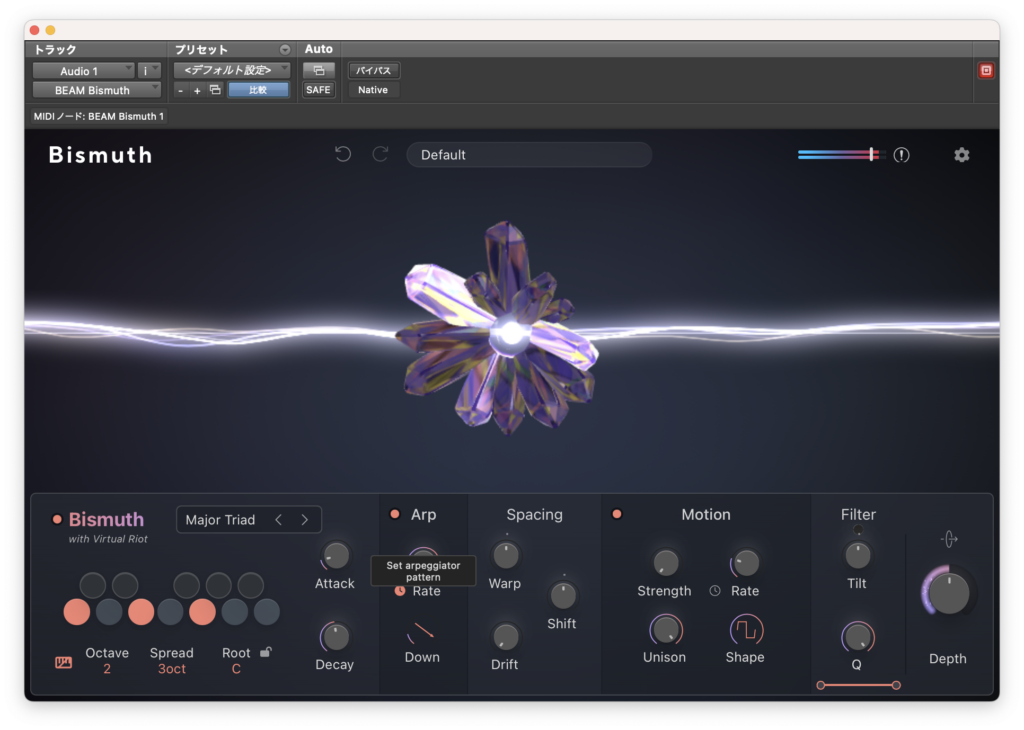Click the Attack knob
Screen dimensions: 1024x730
pos(336,556)
